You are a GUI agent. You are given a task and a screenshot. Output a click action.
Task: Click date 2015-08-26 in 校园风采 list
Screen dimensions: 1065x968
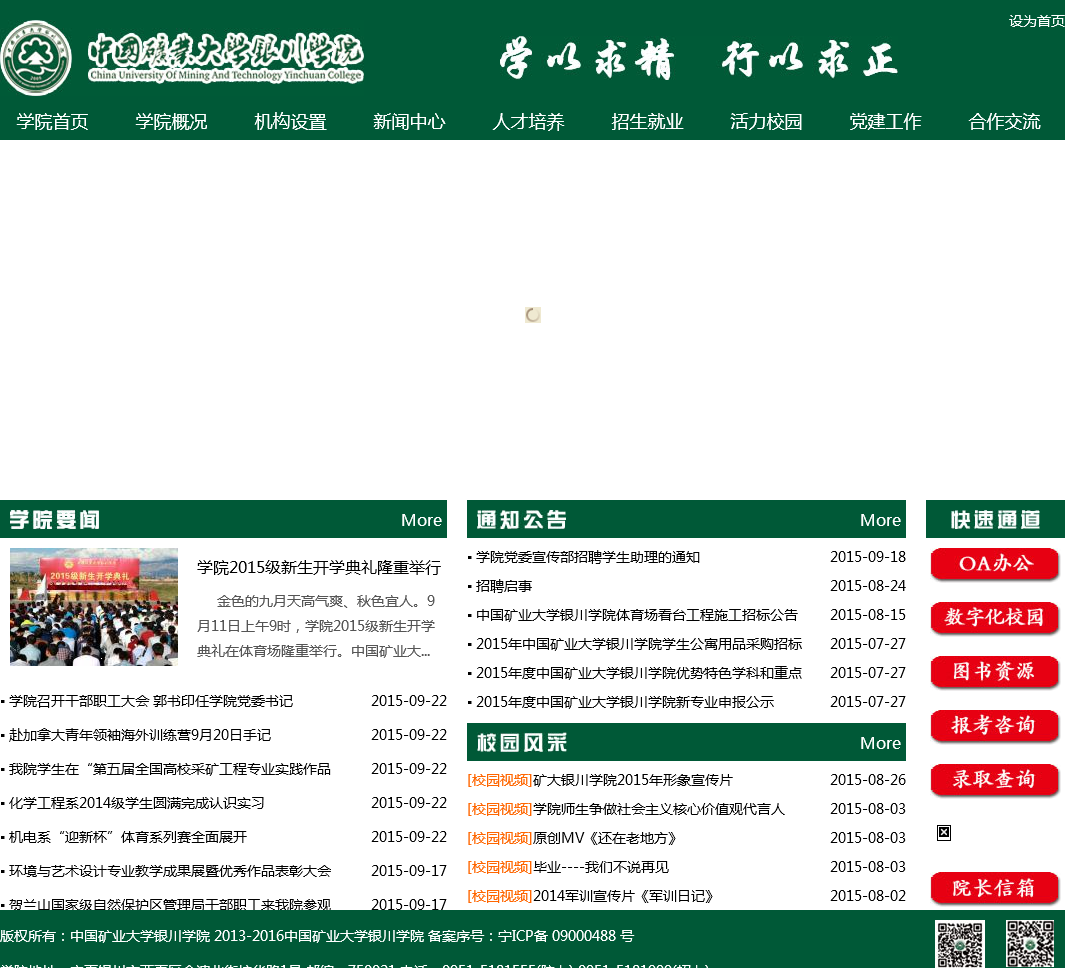pyautogui.click(x=868, y=780)
